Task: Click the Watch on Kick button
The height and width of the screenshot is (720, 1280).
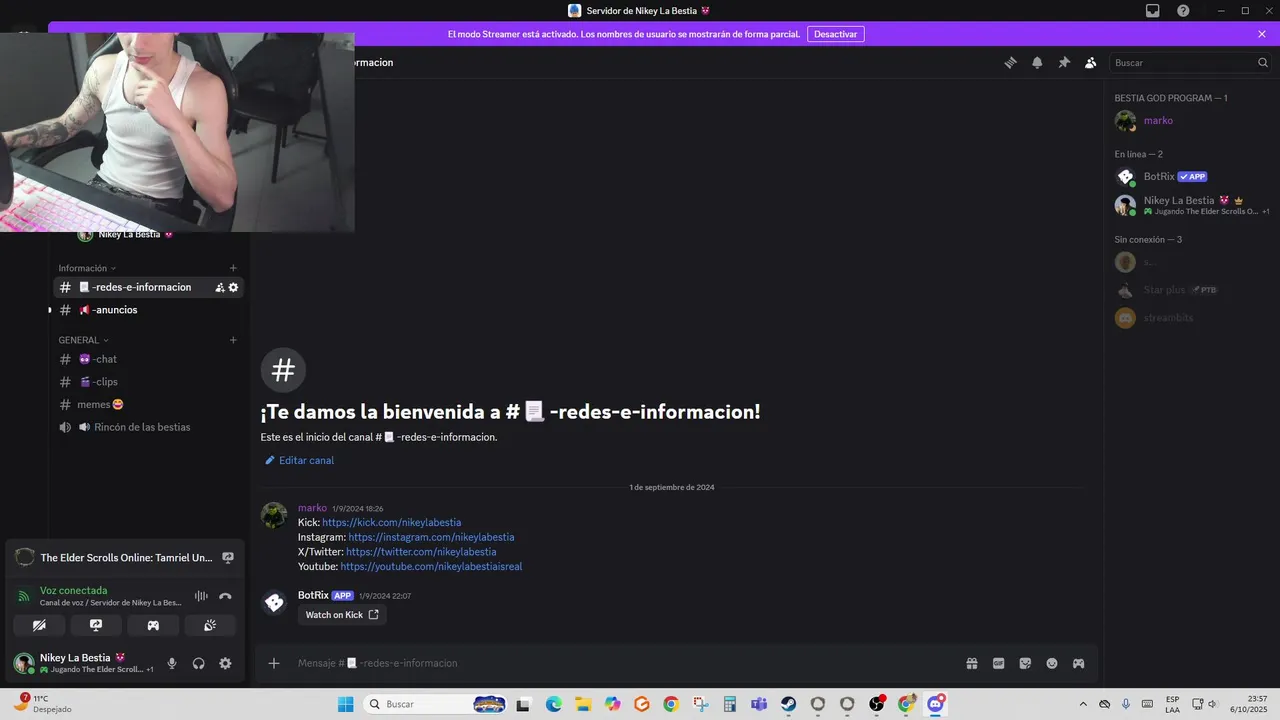Action: click(x=342, y=615)
